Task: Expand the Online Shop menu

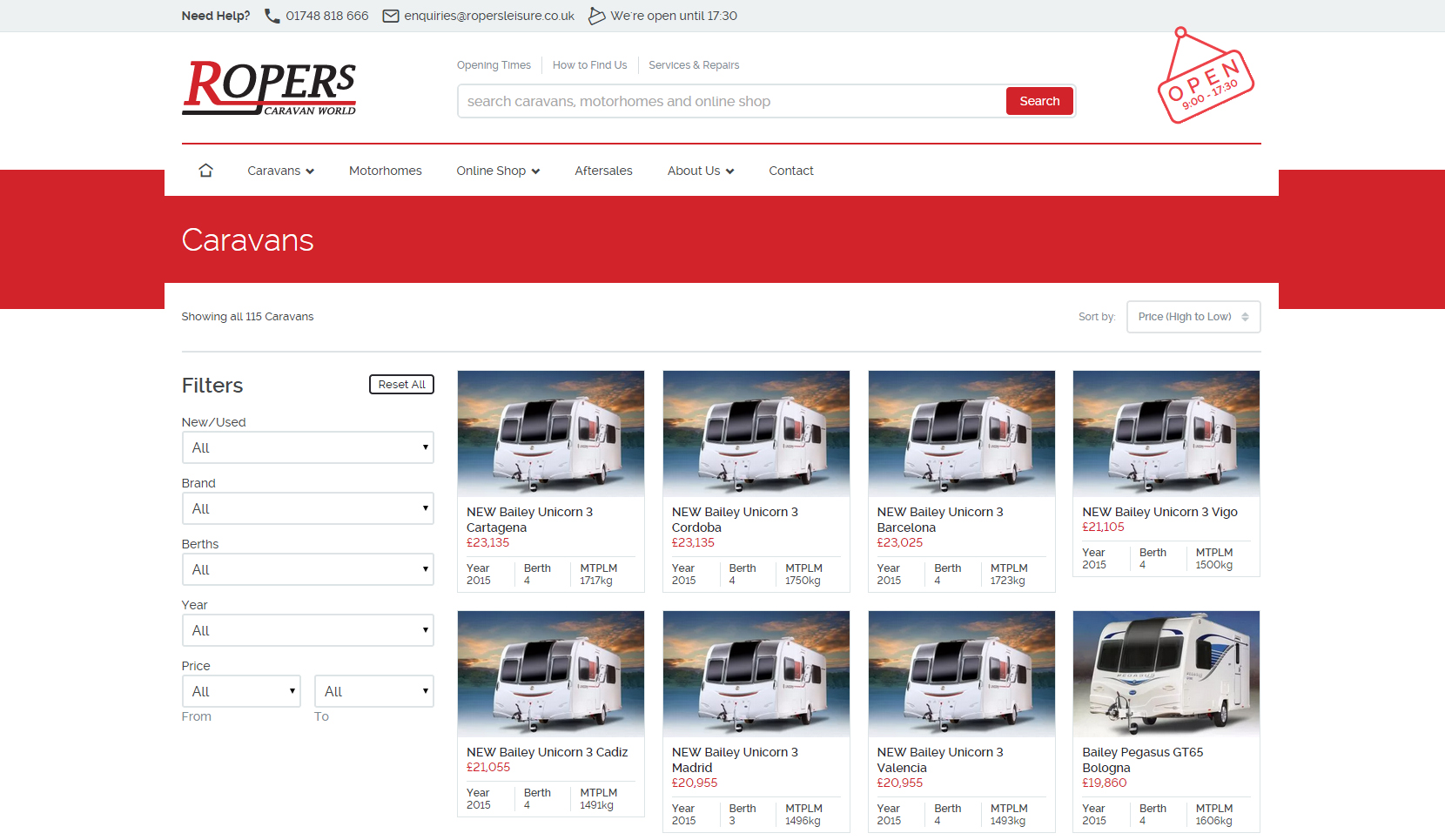Action: tap(498, 171)
